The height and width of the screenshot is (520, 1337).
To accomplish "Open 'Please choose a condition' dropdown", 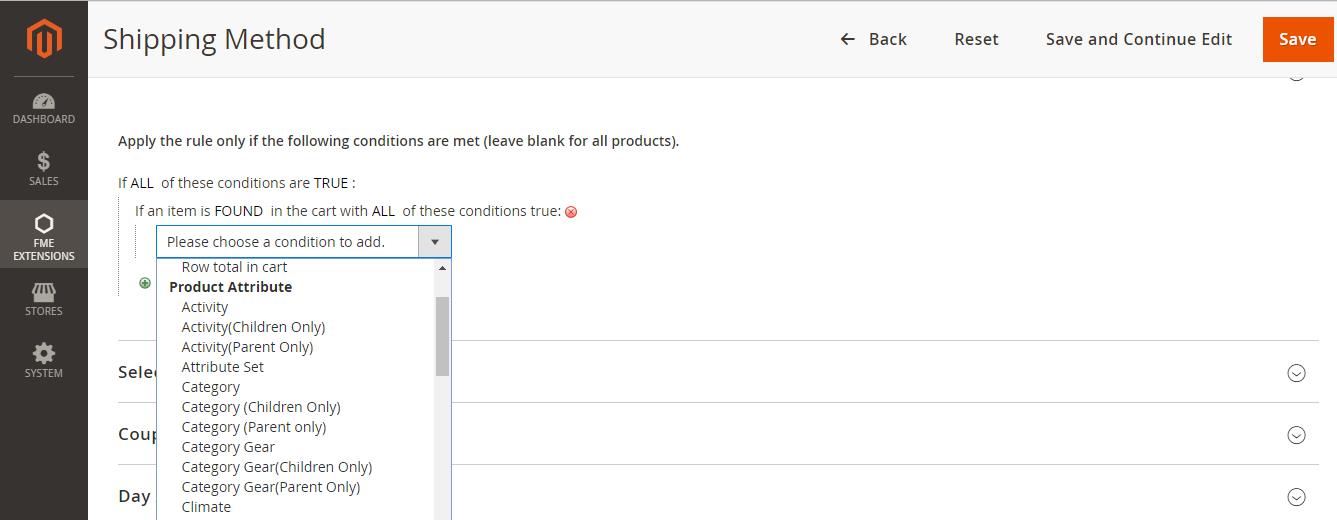I will pos(303,242).
